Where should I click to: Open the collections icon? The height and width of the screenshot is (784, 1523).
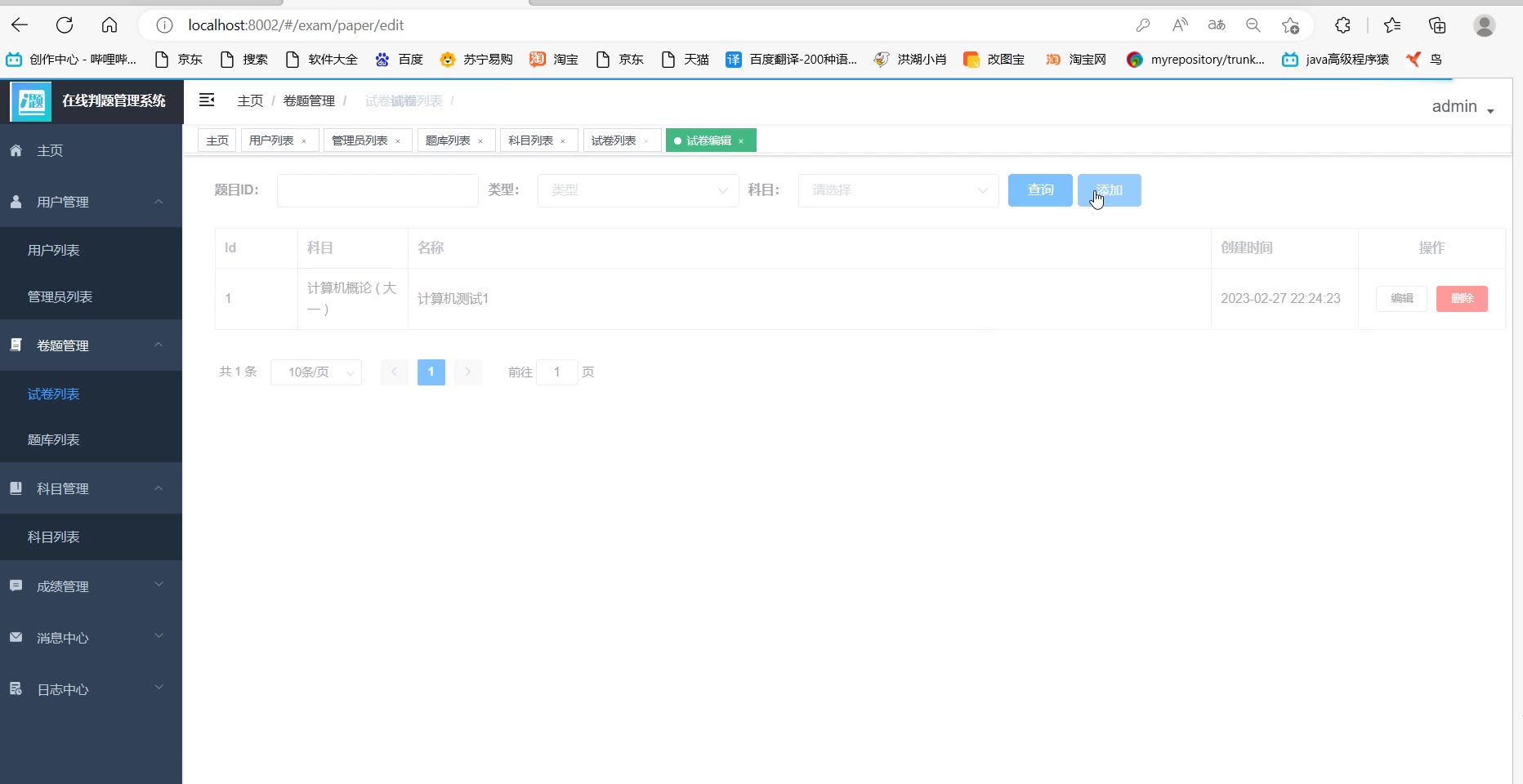click(1437, 25)
